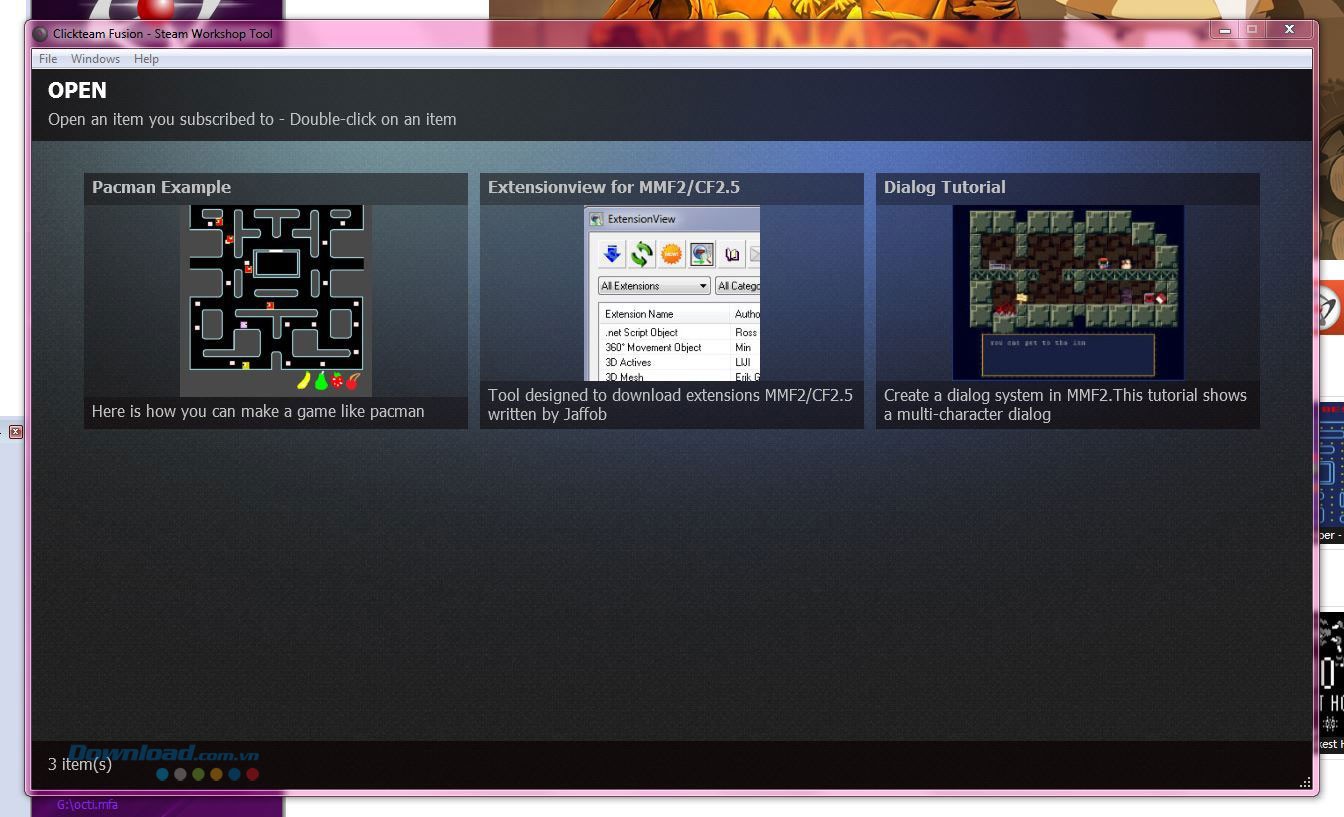Maximize the Steam Workshop Tool window
This screenshot has width=1344, height=817.
coord(1251,30)
